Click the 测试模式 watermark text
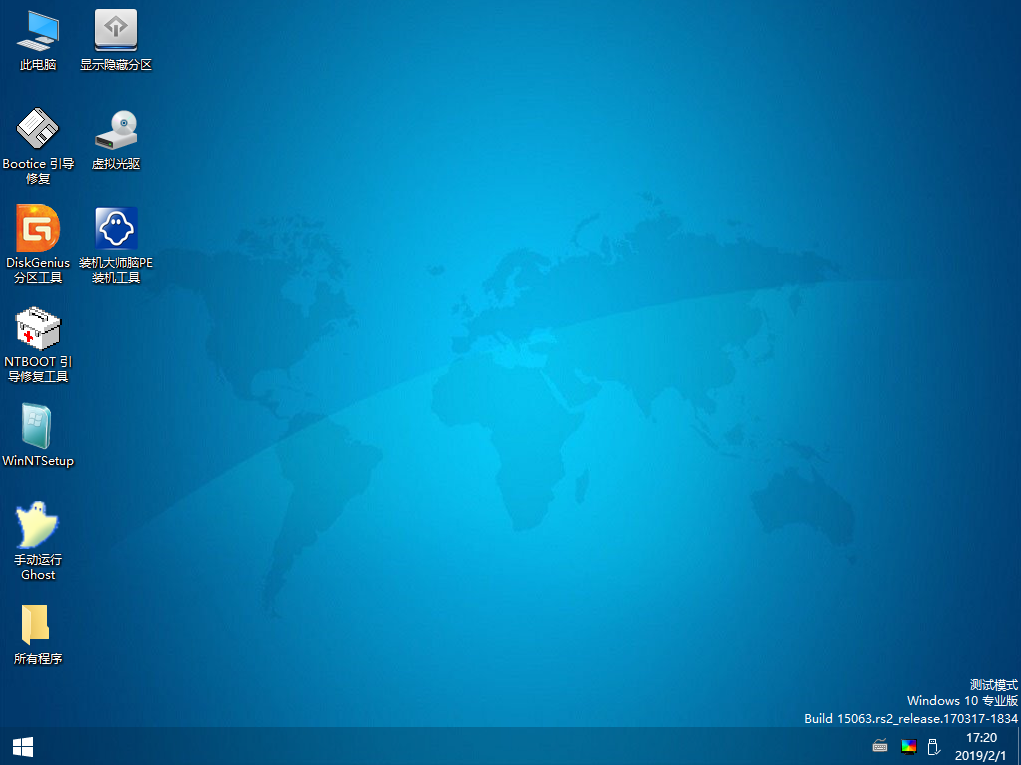The image size is (1021, 765). click(993, 684)
